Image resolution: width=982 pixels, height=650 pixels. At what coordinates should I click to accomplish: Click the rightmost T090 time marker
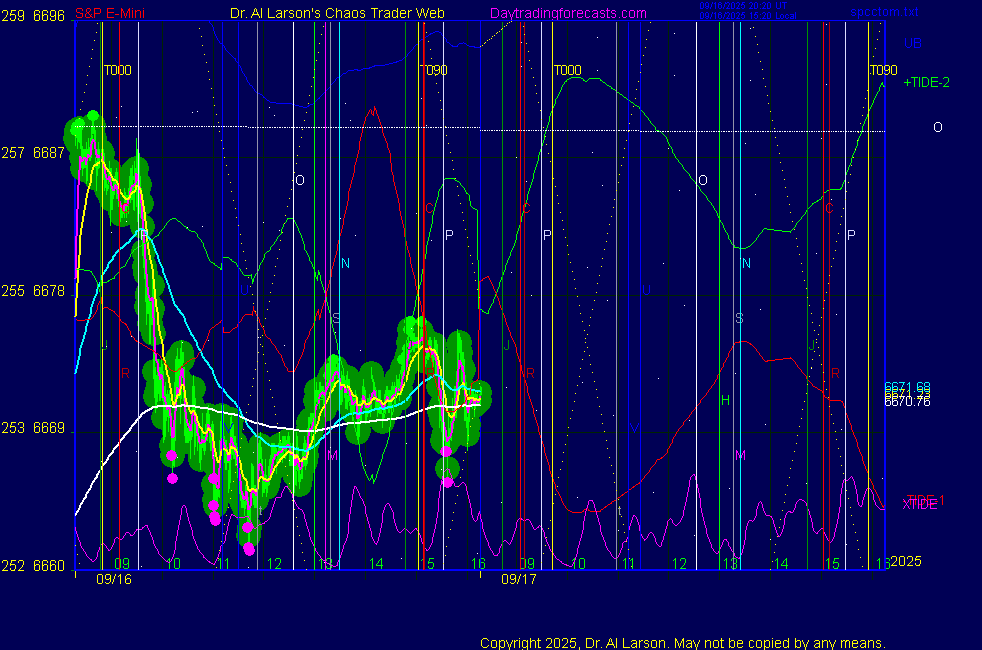[883, 71]
